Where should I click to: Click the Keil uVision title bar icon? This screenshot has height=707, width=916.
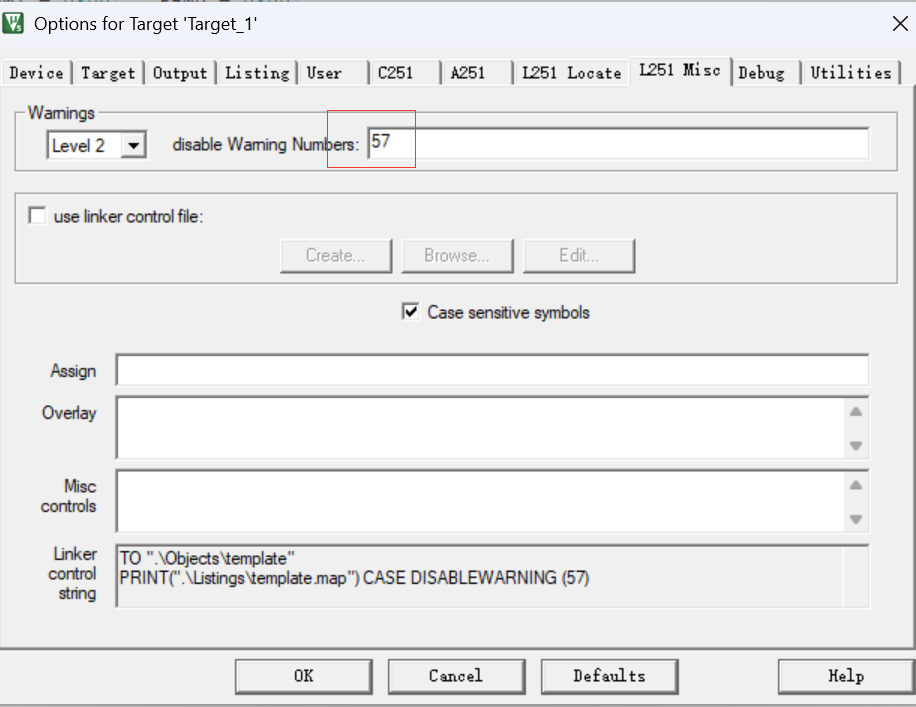coord(13,23)
